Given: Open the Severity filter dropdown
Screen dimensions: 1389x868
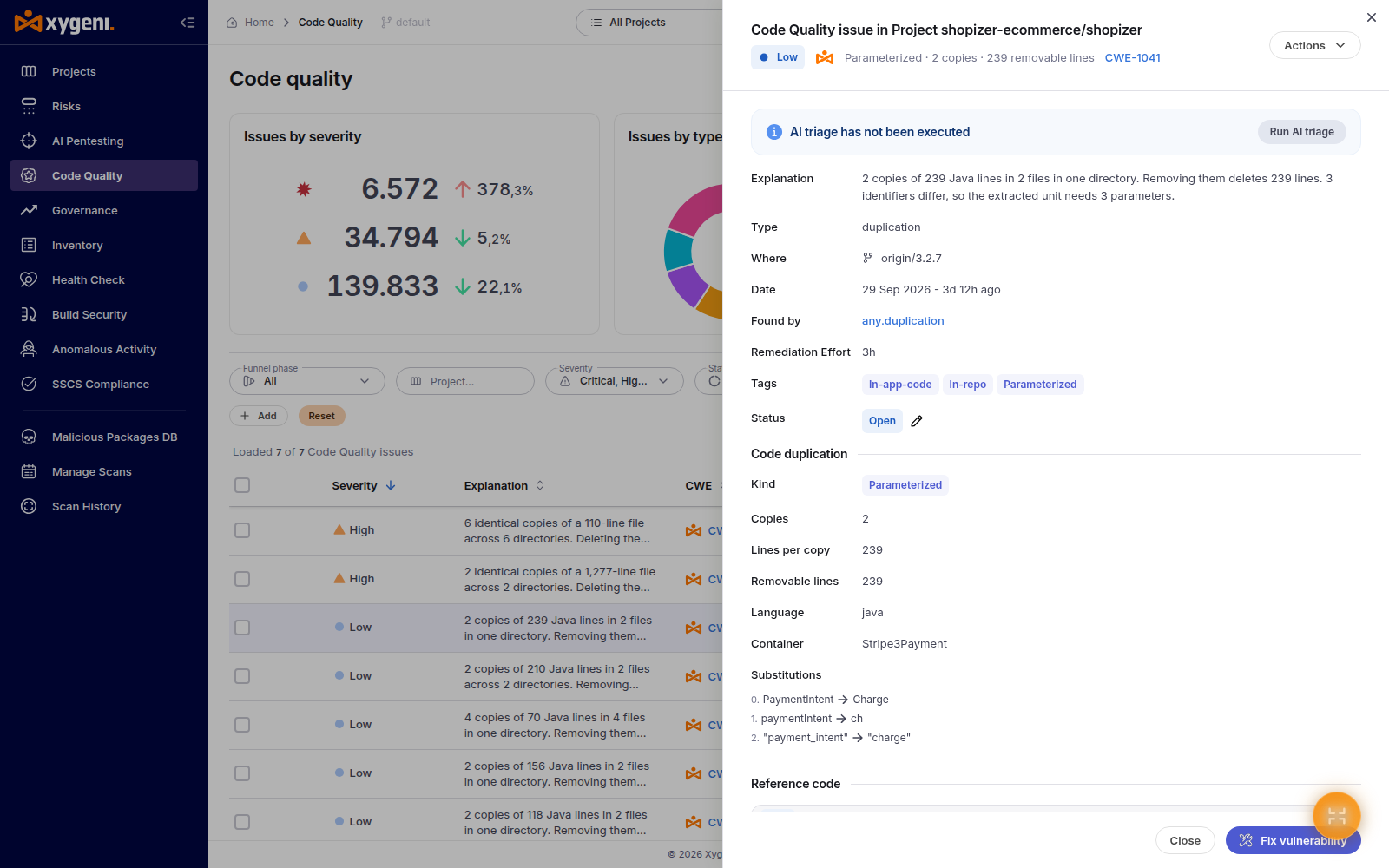Looking at the screenshot, I should 615,381.
